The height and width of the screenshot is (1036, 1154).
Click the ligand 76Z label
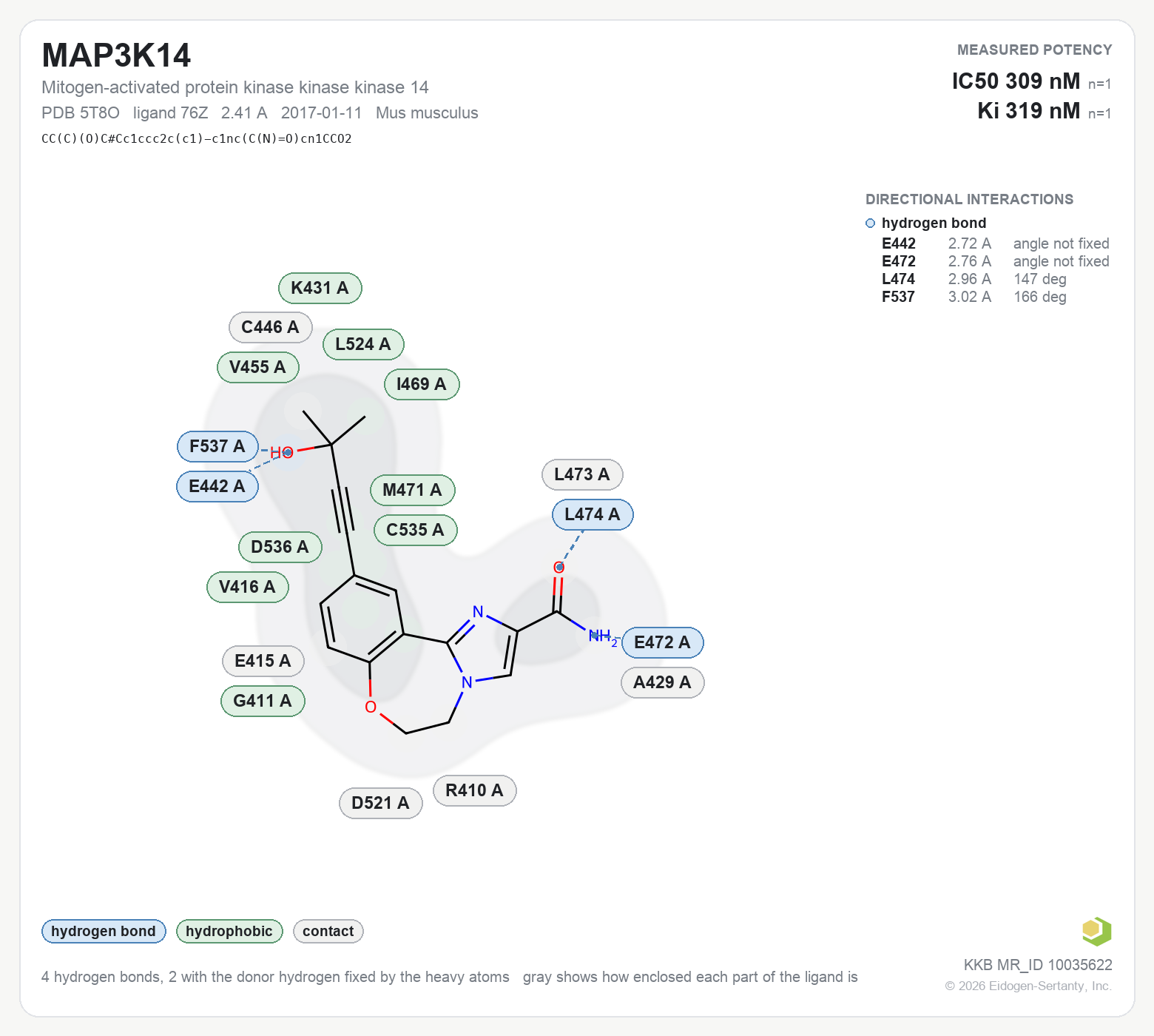[x=171, y=112]
